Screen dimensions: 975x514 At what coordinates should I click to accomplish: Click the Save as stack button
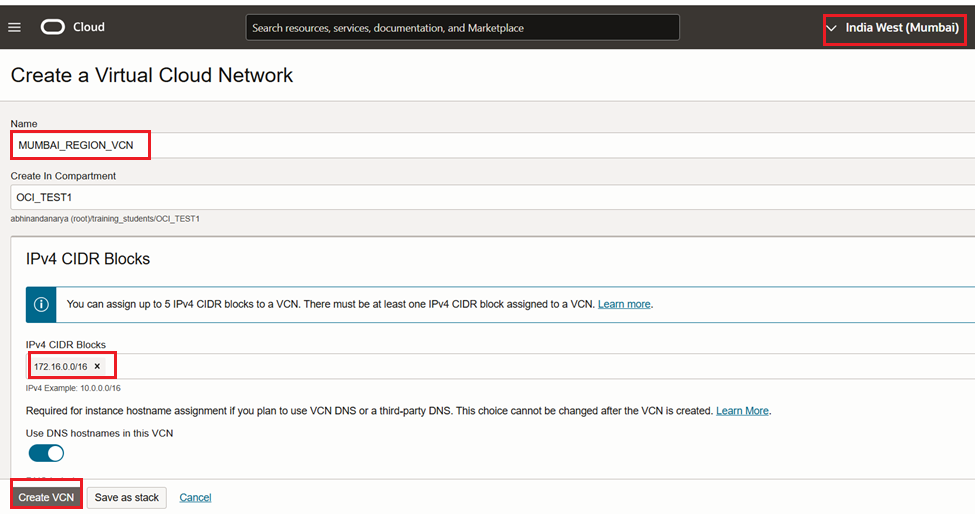126,497
